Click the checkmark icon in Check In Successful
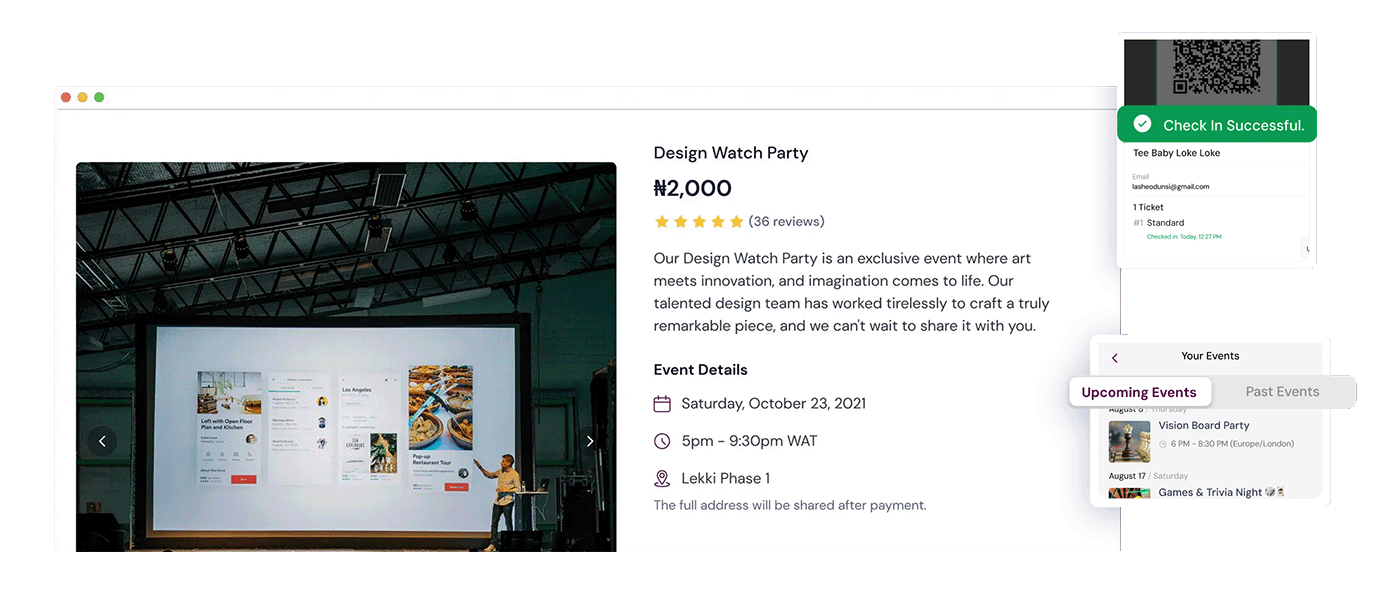This screenshot has width=1396, height=608. tap(1142, 125)
